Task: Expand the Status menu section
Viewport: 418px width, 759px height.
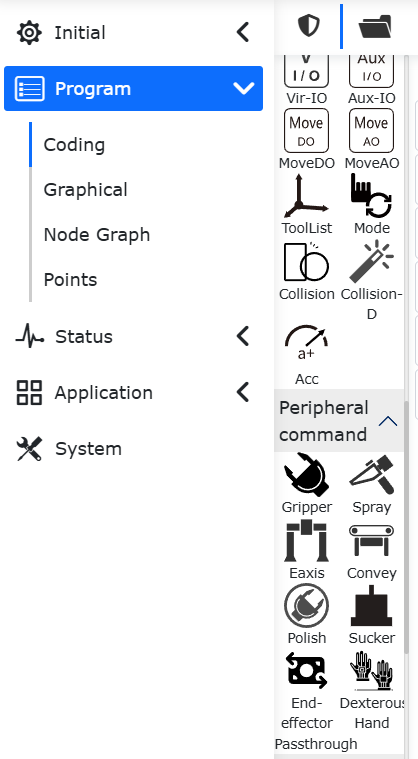Action: pyautogui.click(x=243, y=336)
